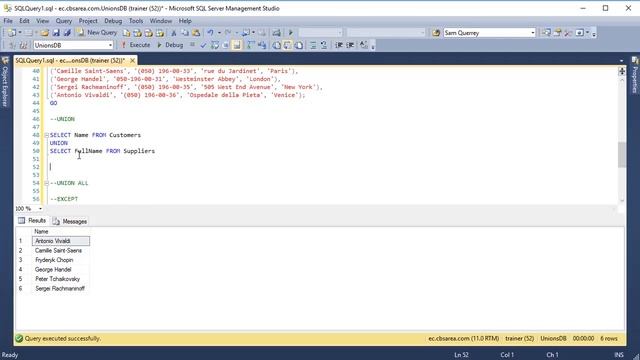Collapse the --UNION ALL comment block
Image resolution: width=640 pixels, height=360 pixels.
(x=46, y=183)
